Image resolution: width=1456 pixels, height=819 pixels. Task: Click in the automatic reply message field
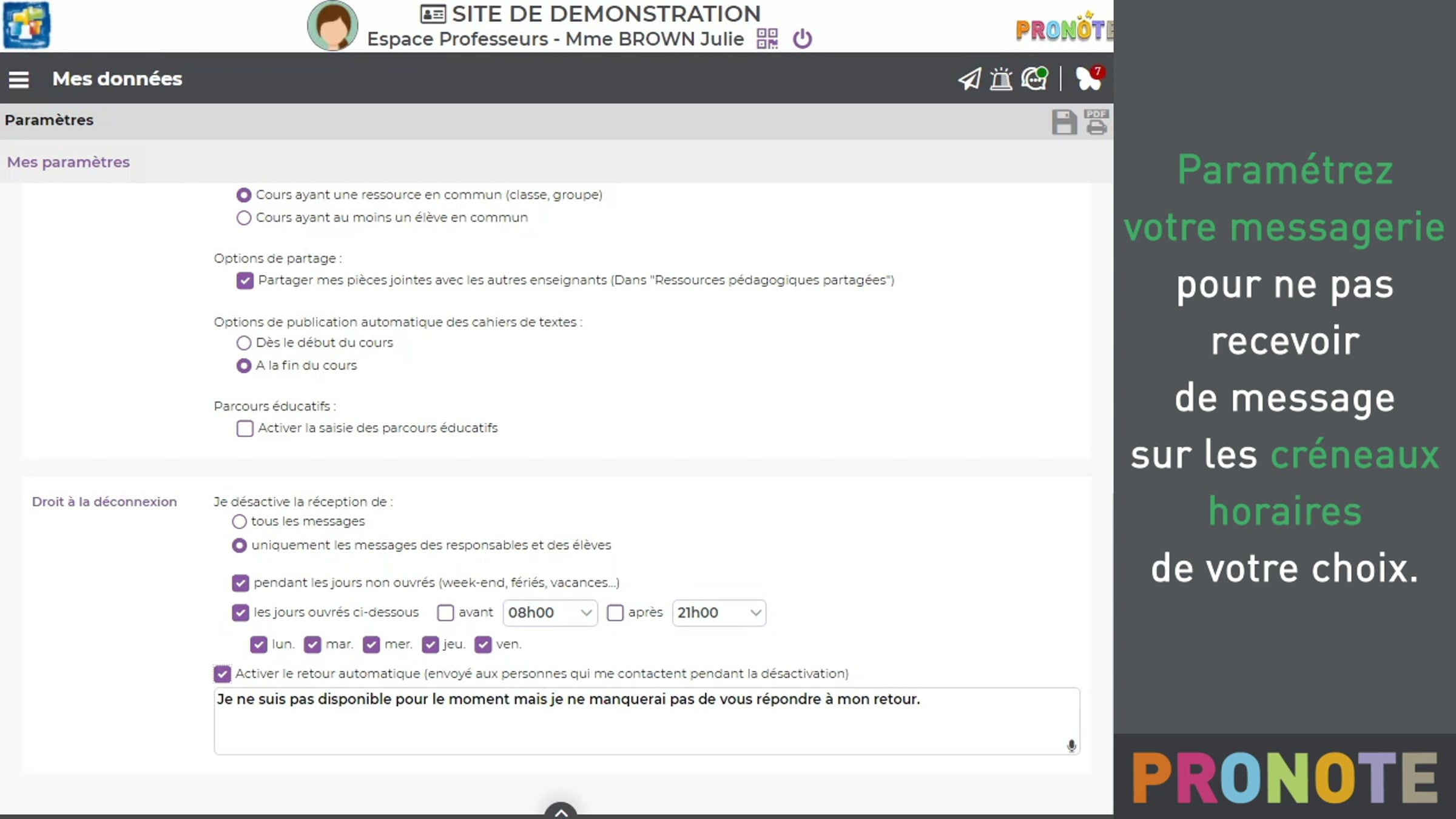point(647,721)
